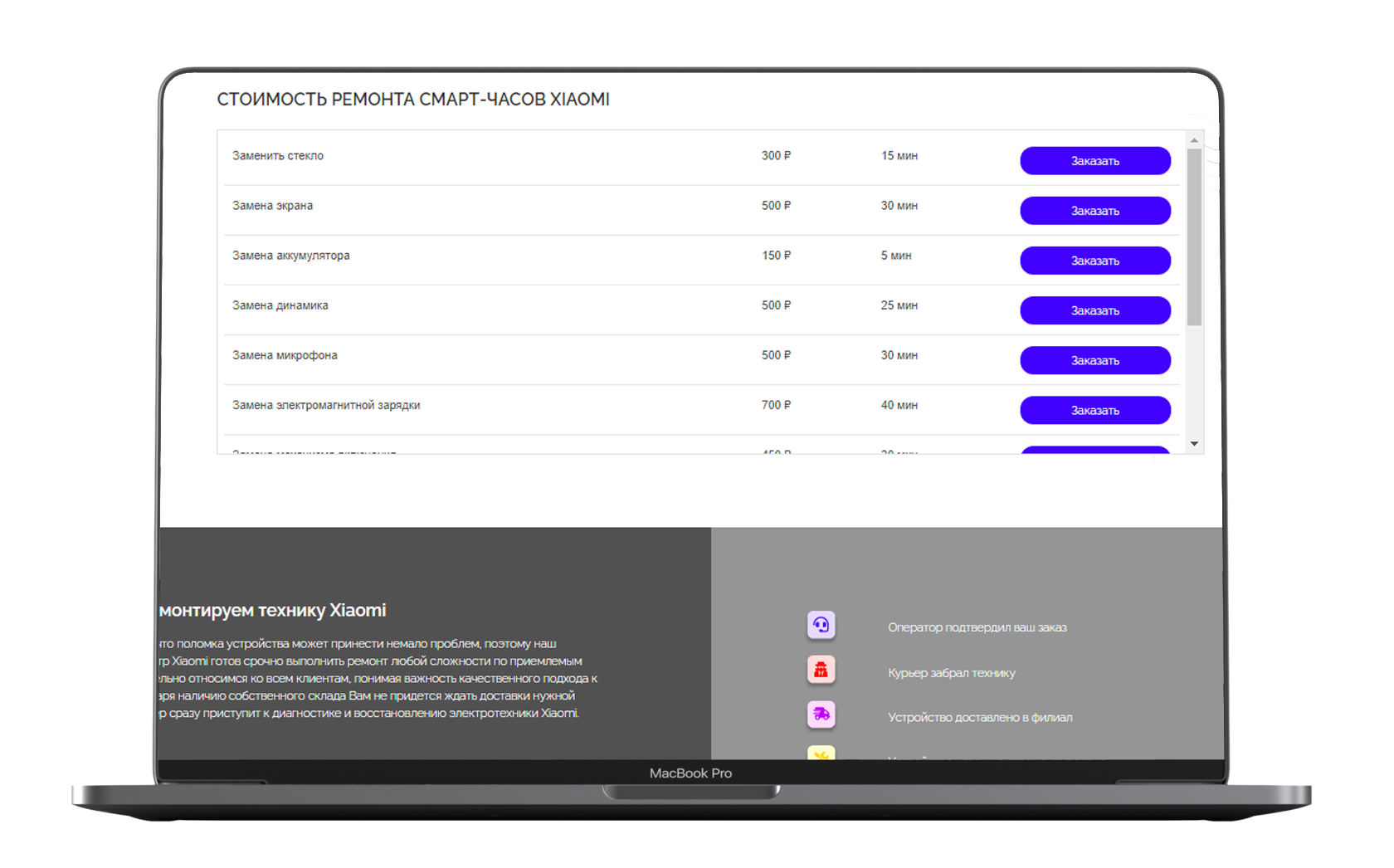This screenshot has height=868, width=1394.
Task: Click the 150 ₽ price
Action: click(x=776, y=256)
